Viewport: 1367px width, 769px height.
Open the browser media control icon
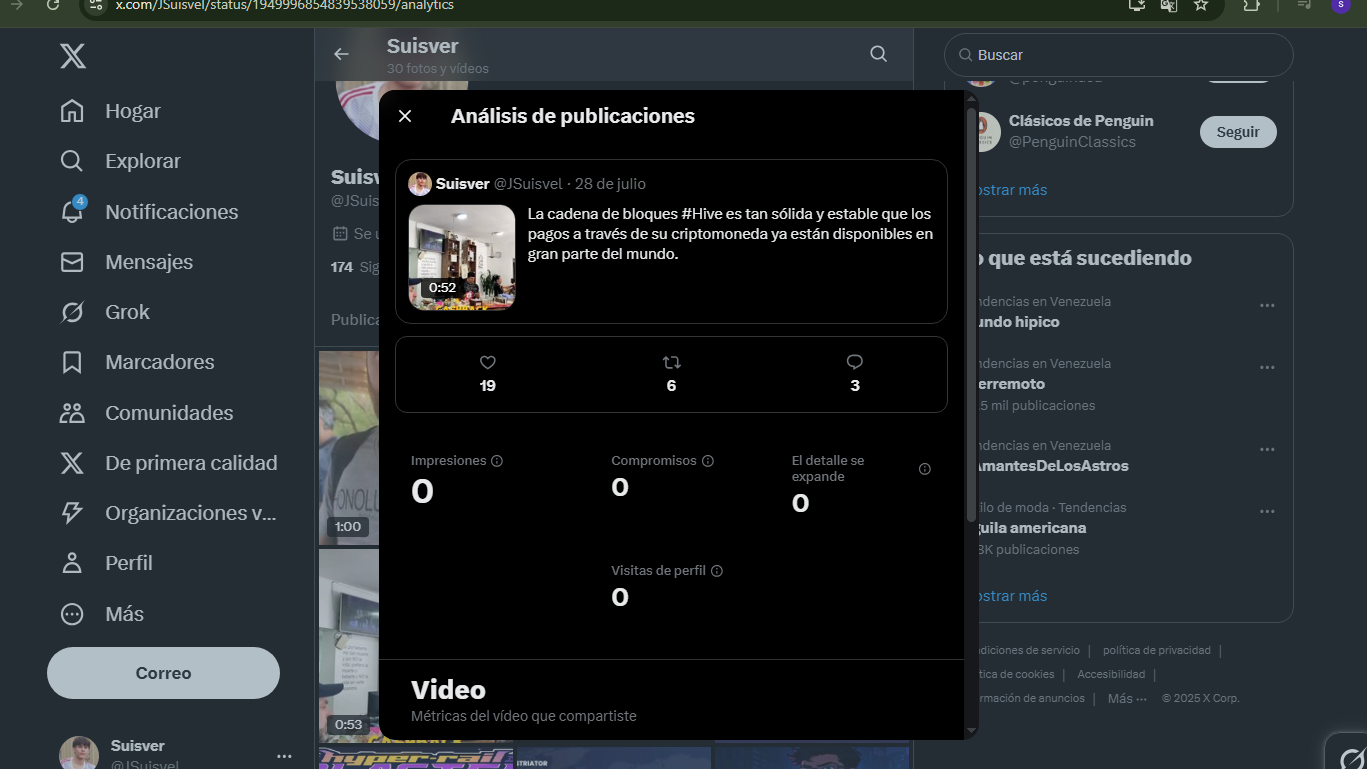(1304, 5)
